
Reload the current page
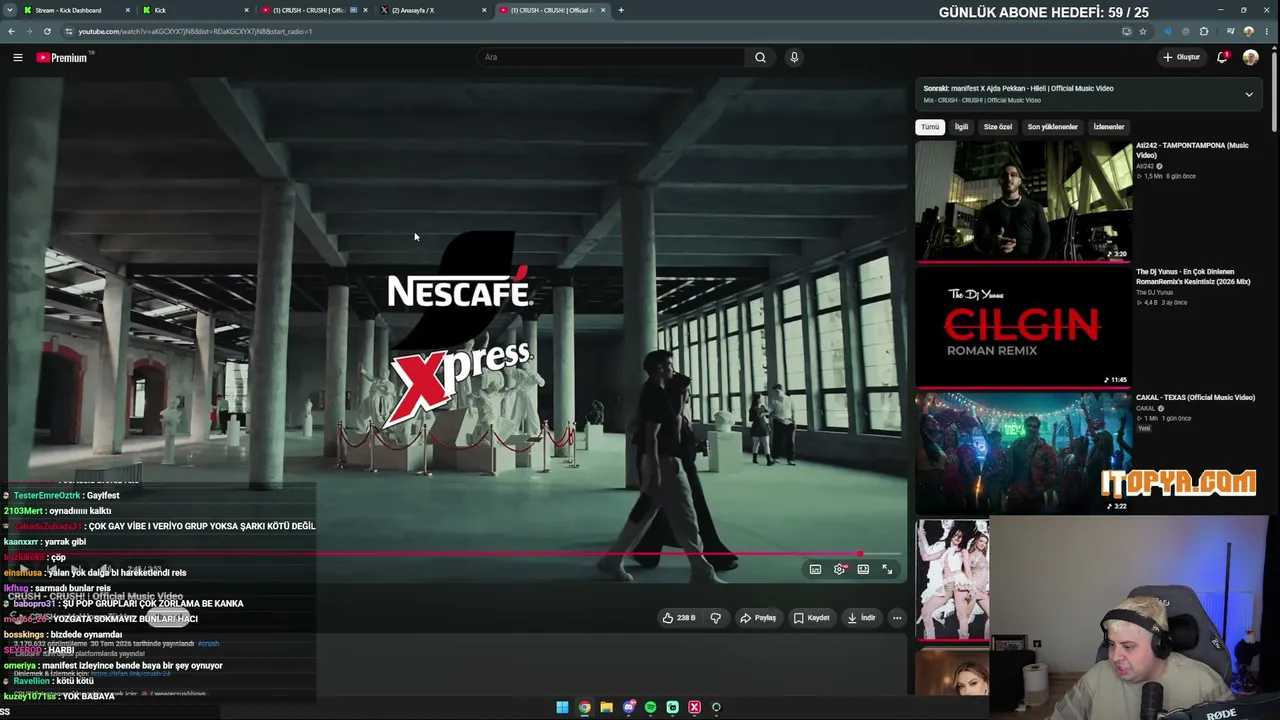pos(47,31)
